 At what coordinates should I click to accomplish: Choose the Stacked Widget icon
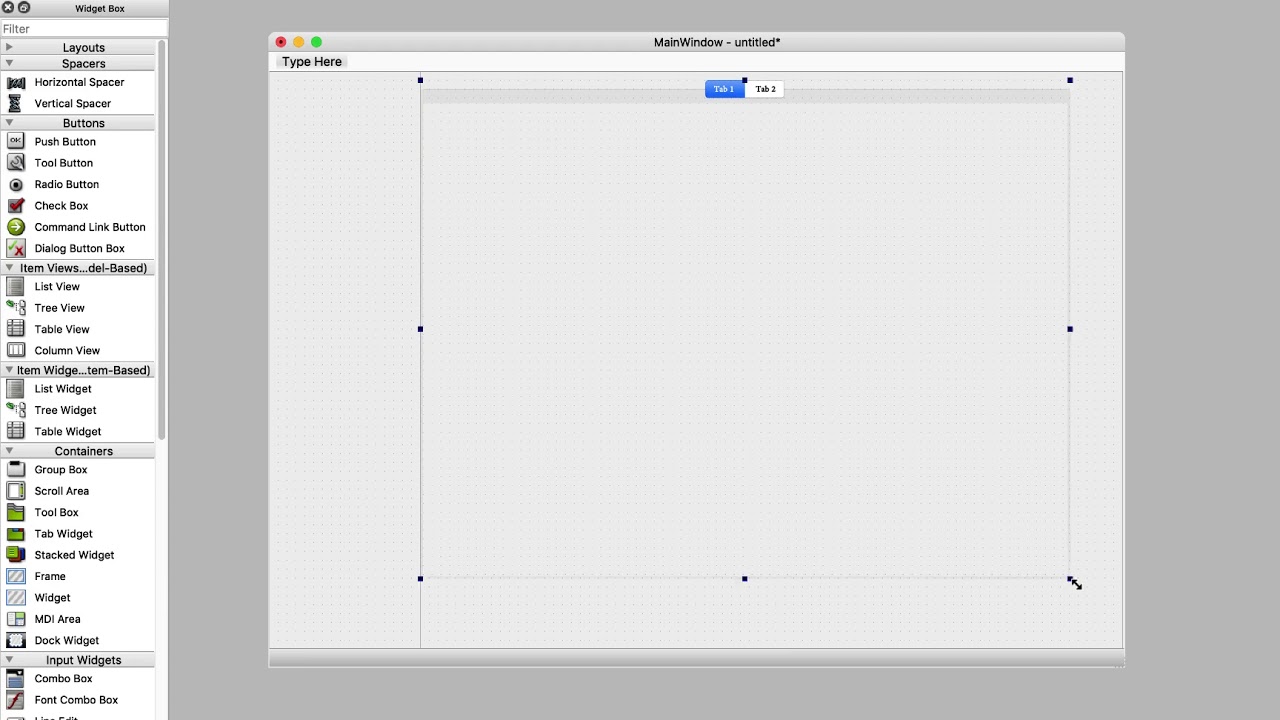pos(16,555)
